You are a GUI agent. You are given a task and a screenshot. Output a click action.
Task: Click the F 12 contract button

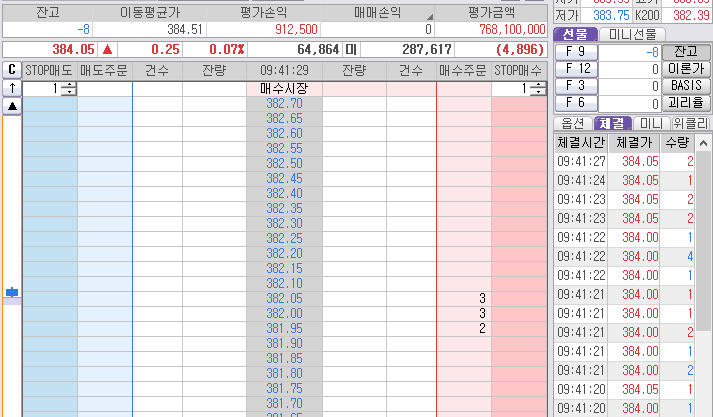point(576,69)
